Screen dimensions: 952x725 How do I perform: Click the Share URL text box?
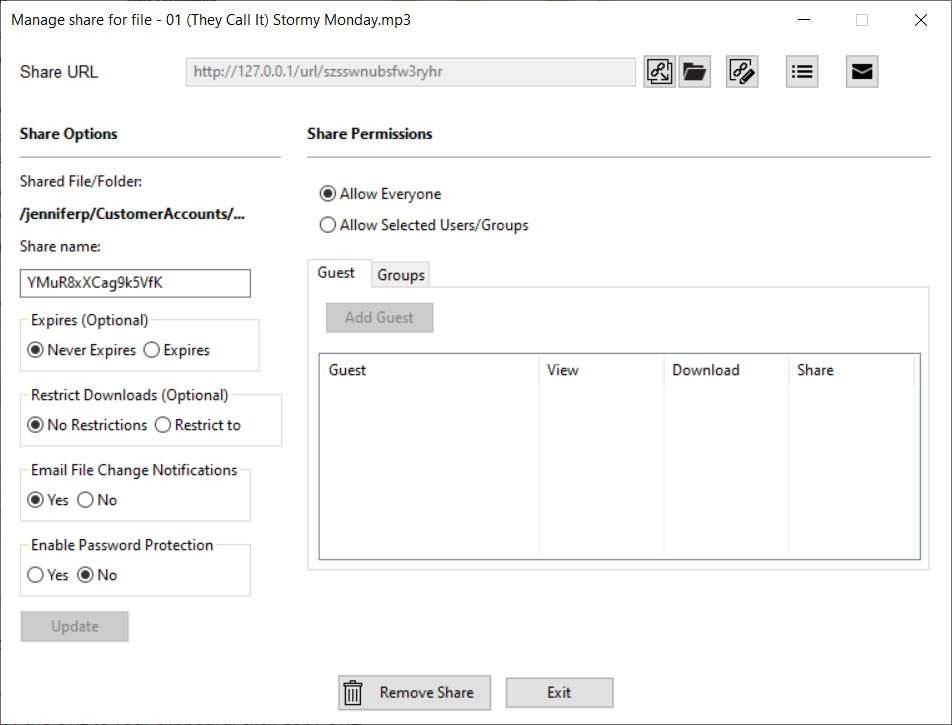410,72
